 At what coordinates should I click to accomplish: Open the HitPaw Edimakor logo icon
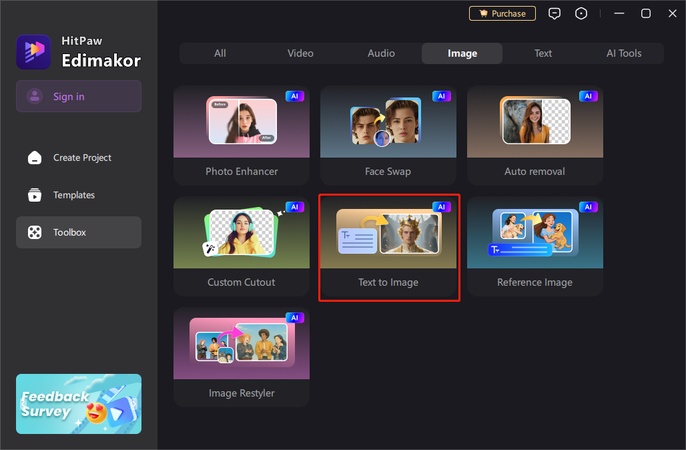[34, 52]
